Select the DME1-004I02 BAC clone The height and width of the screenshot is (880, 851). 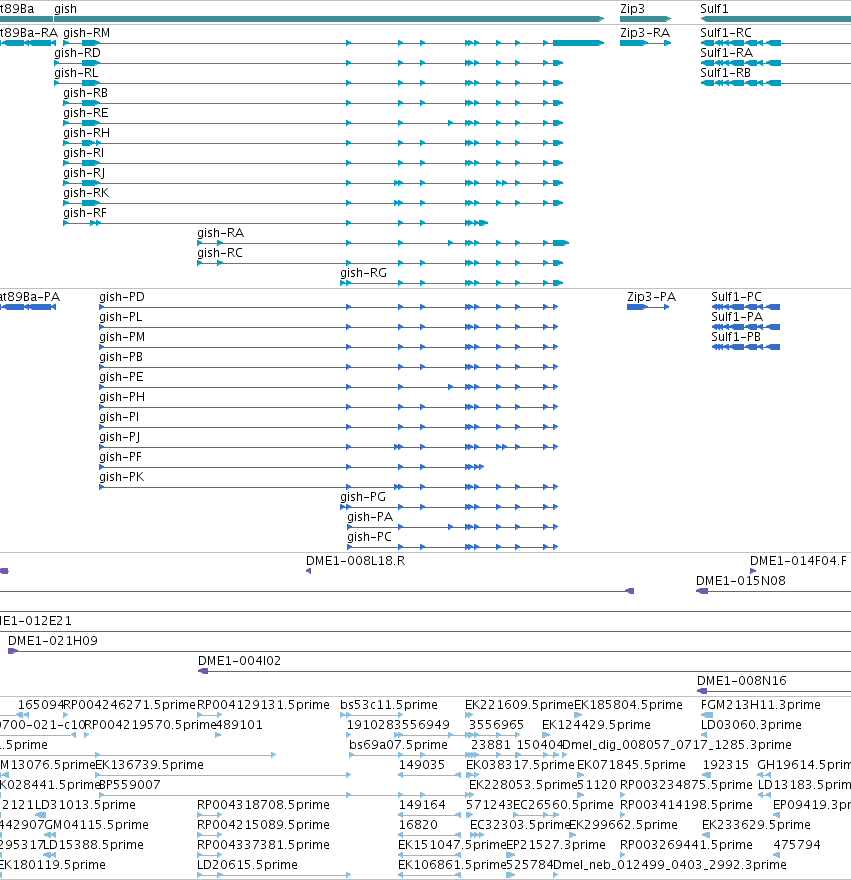240,661
